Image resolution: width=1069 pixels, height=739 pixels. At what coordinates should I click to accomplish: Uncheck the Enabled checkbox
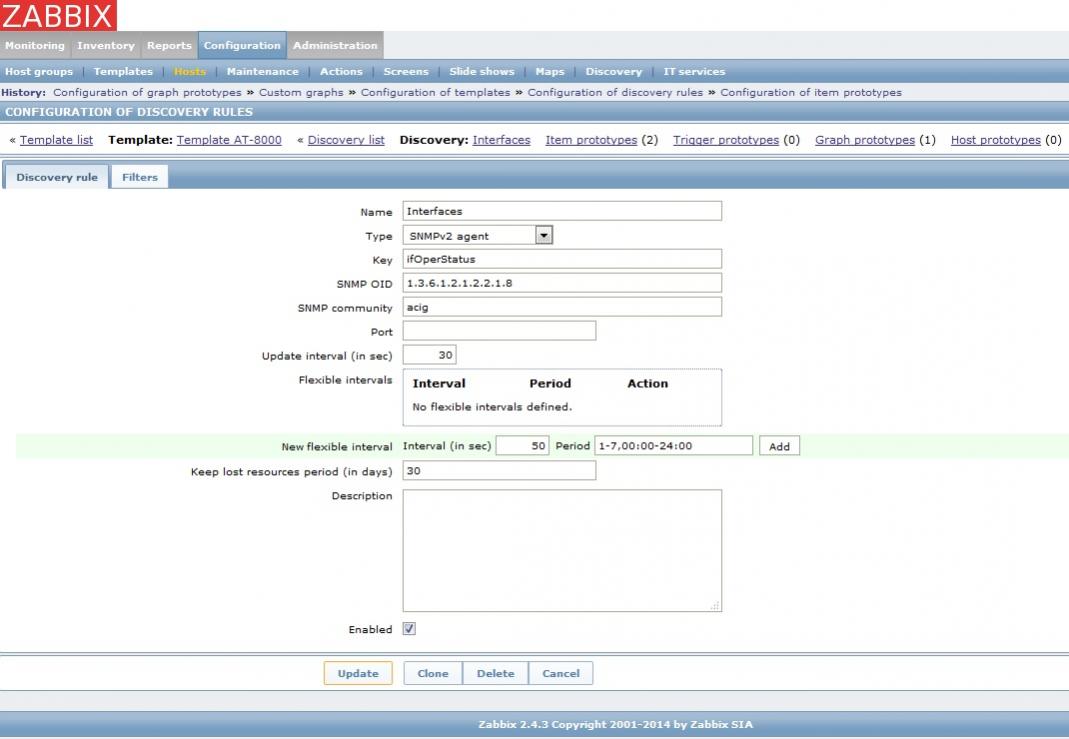click(x=409, y=629)
